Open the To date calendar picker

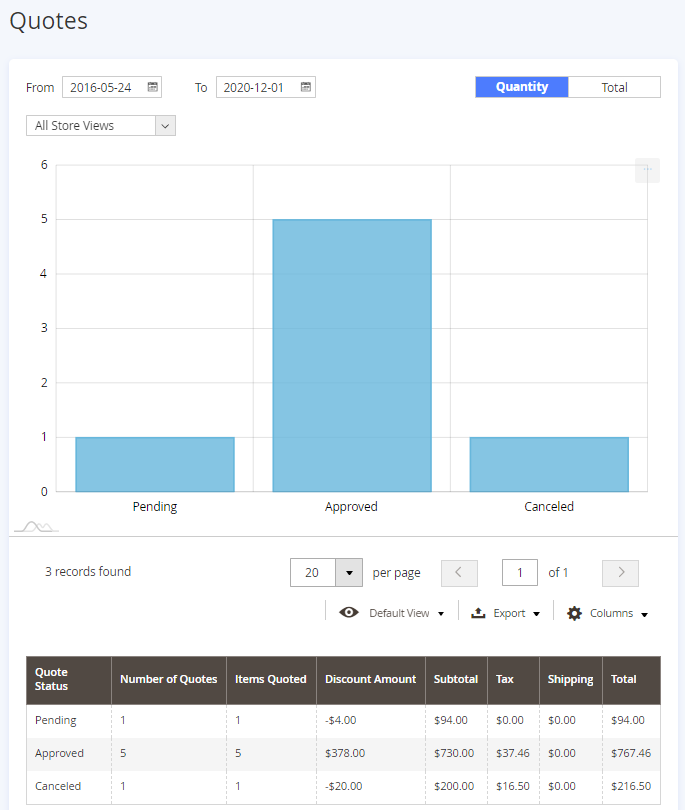tap(306, 88)
